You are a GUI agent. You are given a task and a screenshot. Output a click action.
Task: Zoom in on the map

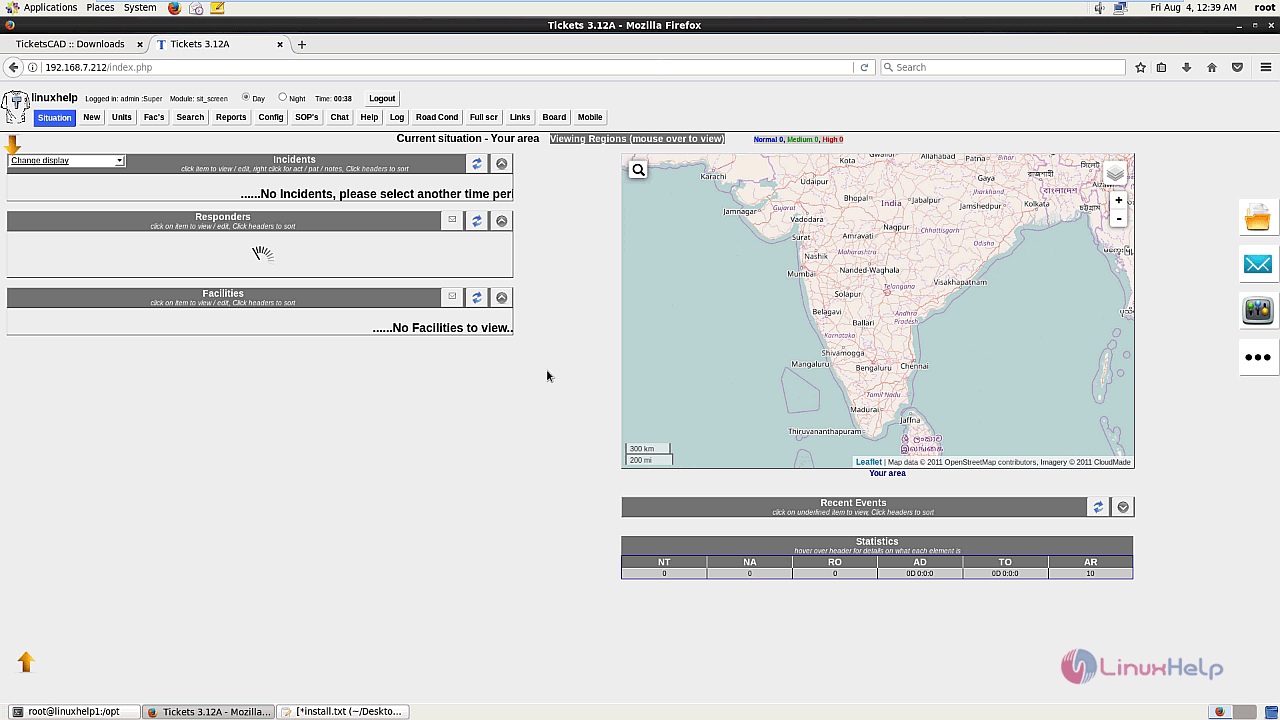pyautogui.click(x=1119, y=200)
